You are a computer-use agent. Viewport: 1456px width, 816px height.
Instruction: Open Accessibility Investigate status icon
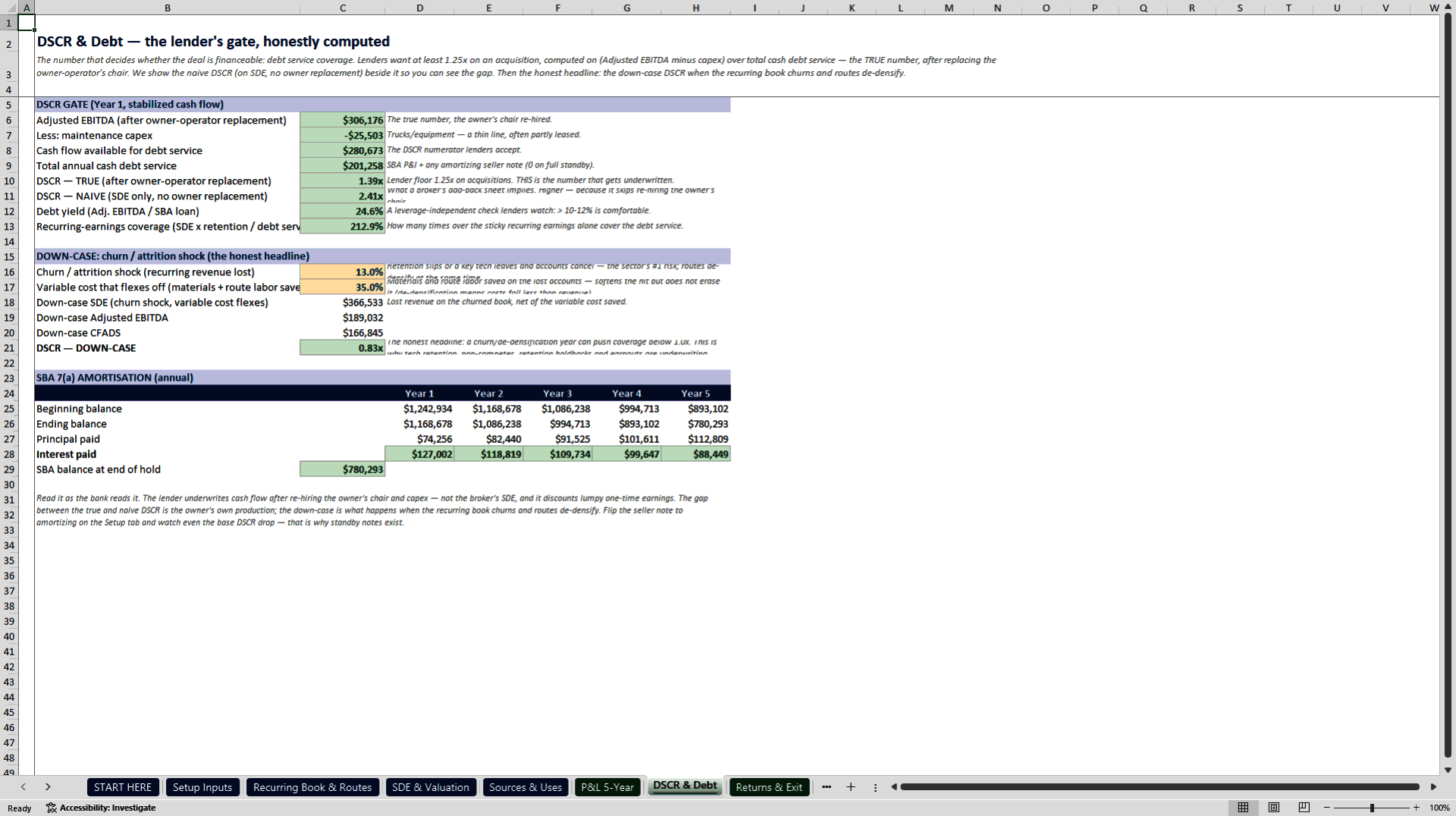pos(101,808)
